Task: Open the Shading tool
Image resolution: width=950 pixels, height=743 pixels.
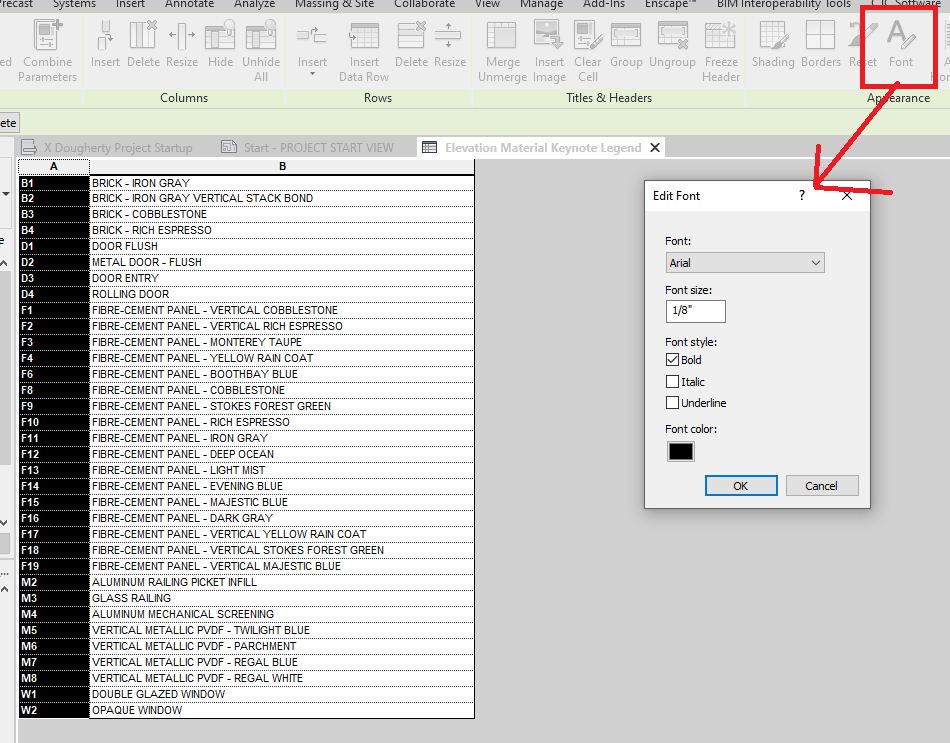Action: tap(773, 47)
